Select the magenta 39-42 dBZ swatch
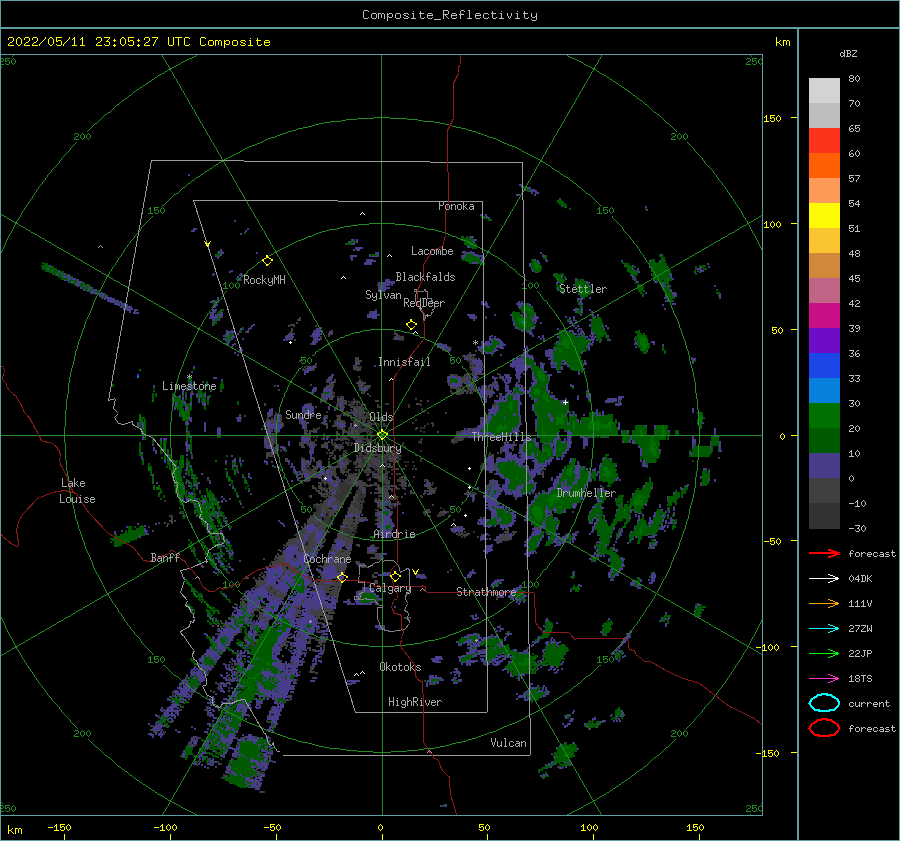 click(x=824, y=315)
